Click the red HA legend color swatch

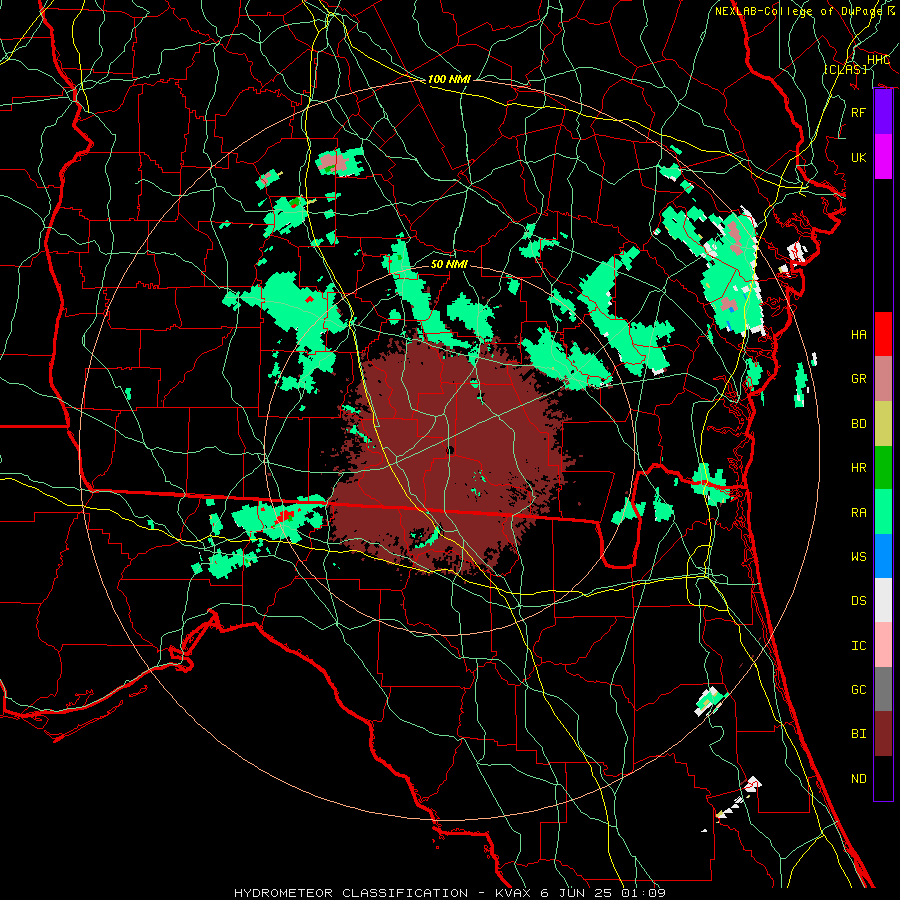coord(883,334)
